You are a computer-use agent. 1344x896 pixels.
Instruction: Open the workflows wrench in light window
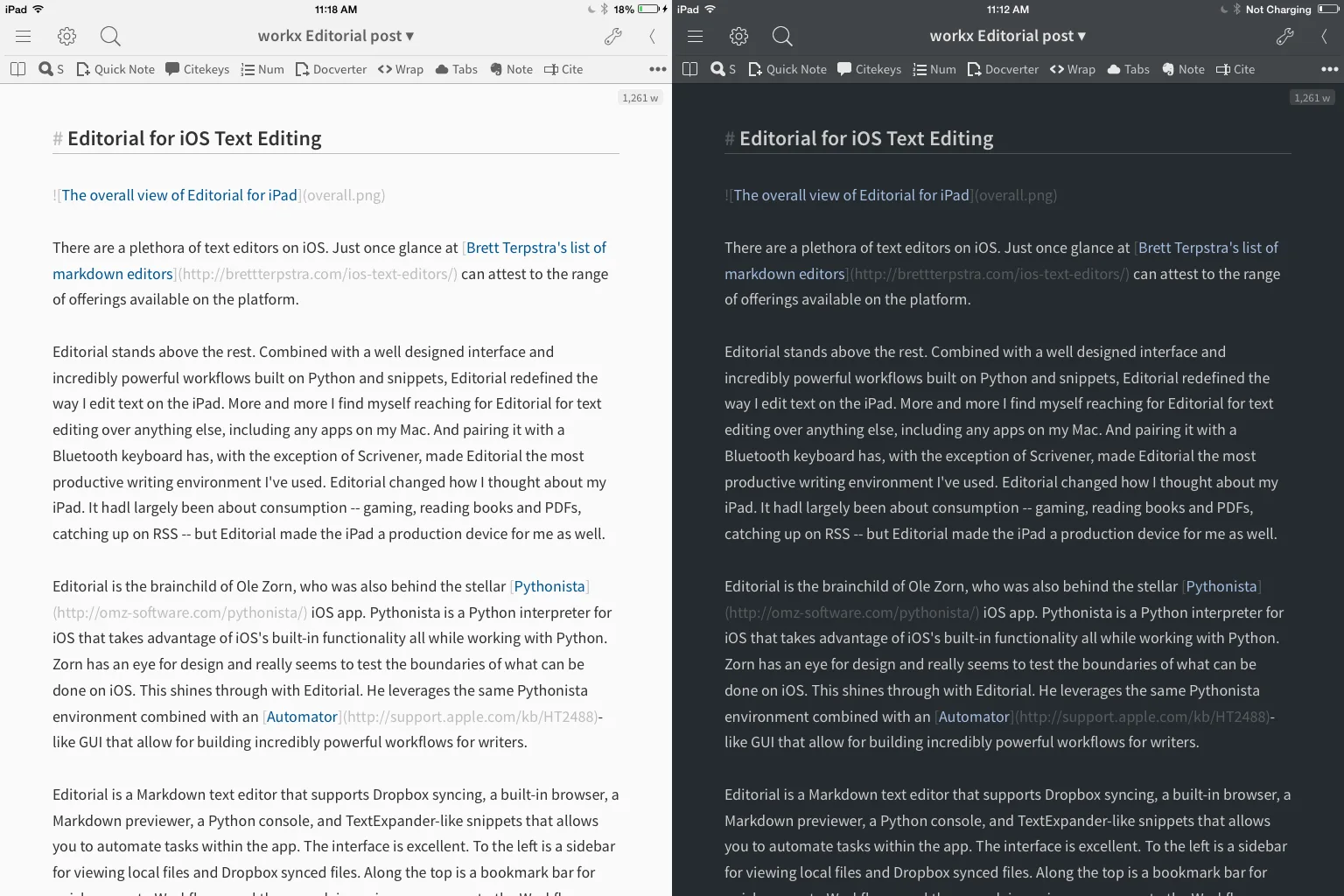(x=613, y=36)
